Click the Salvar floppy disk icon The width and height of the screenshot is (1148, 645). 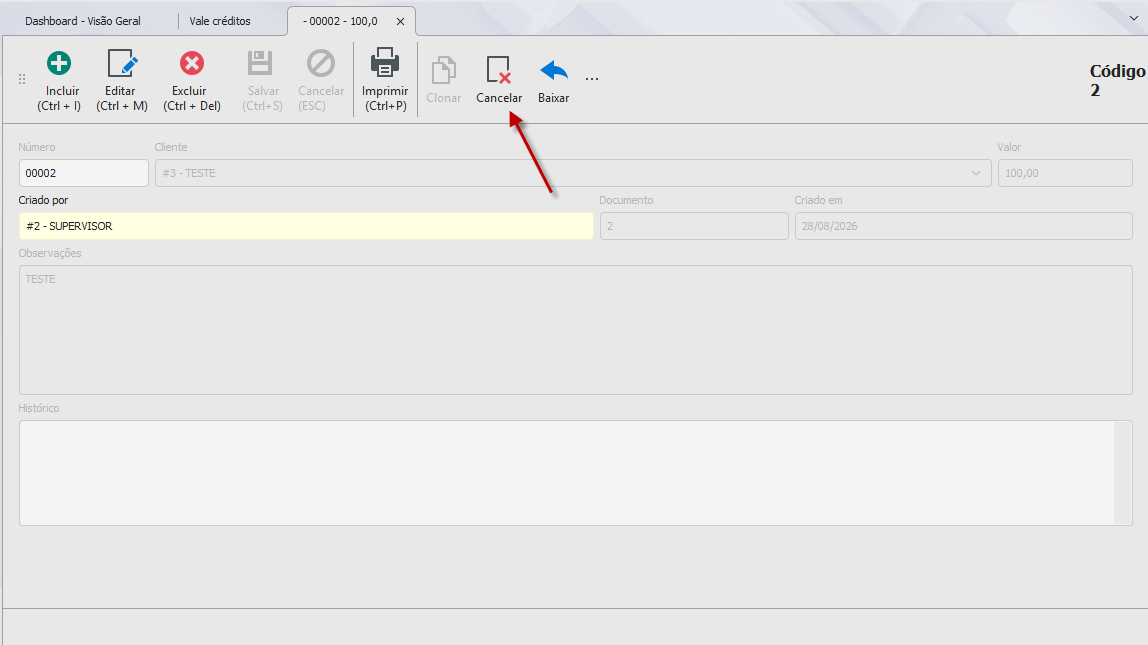coord(260,64)
